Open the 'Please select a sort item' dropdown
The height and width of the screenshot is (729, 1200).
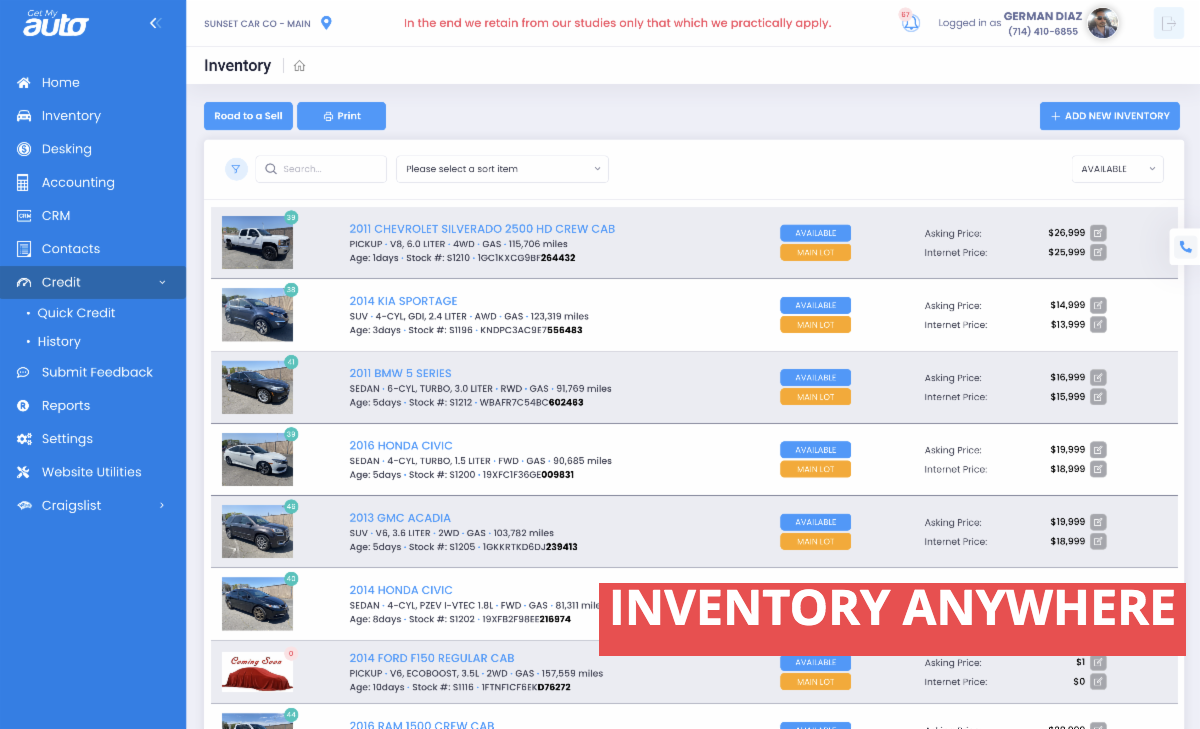tap(502, 168)
